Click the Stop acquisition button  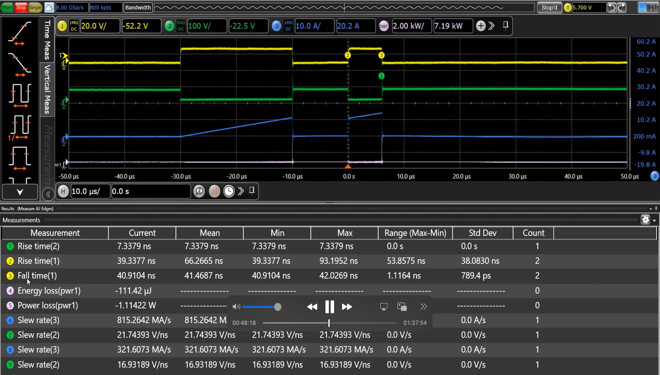pos(21,7)
